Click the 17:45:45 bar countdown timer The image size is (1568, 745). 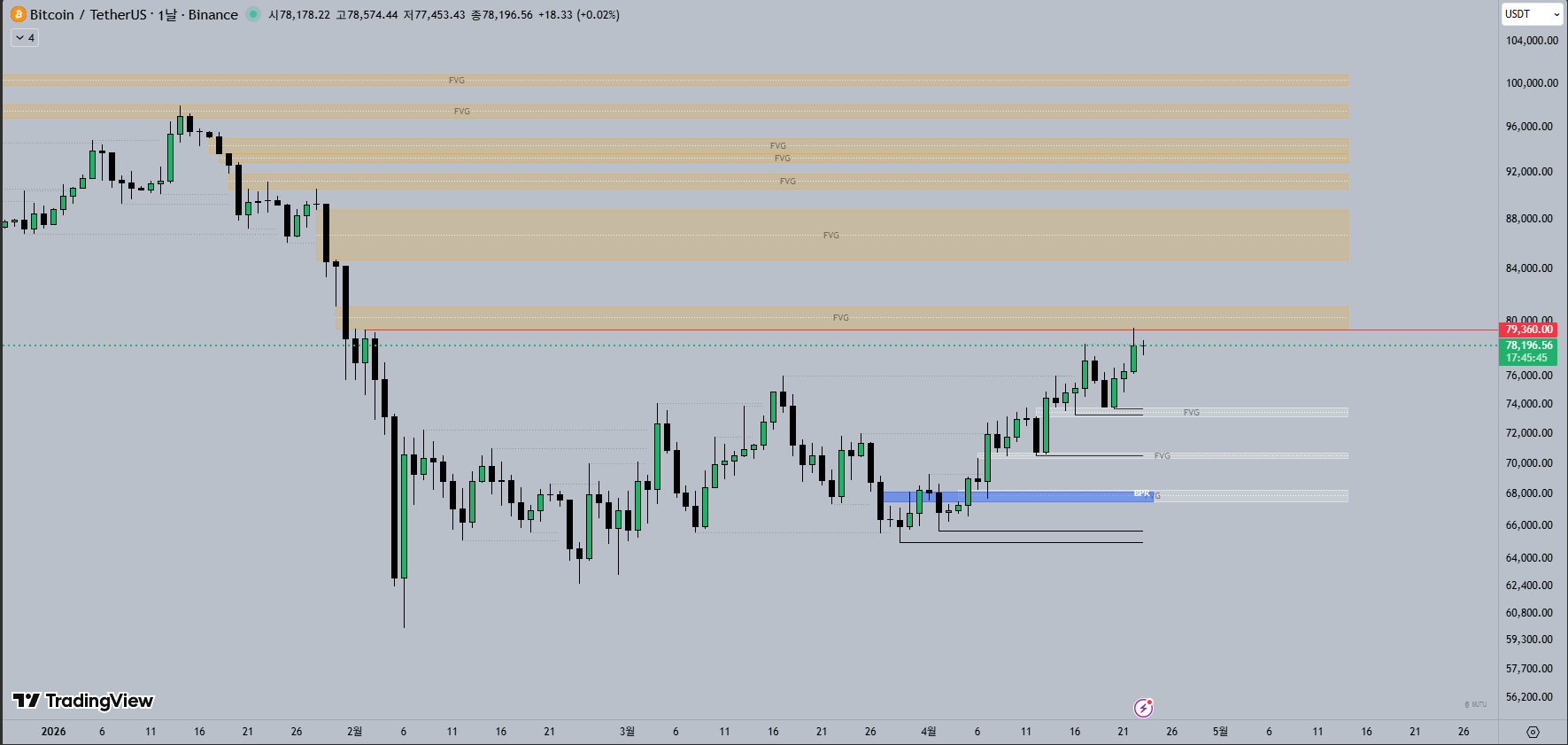(x=1528, y=358)
